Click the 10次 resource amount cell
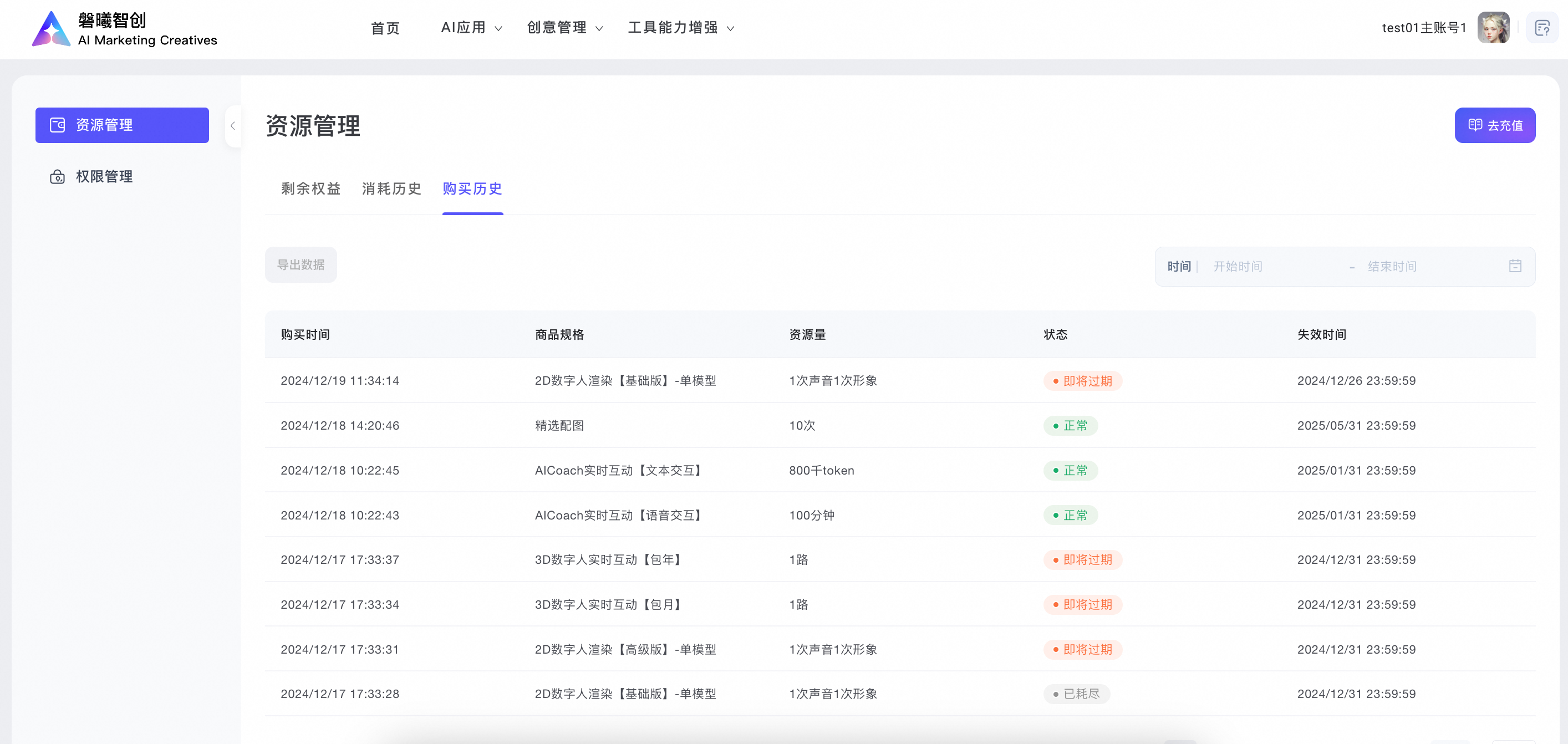1568x744 pixels. point(802,426)
